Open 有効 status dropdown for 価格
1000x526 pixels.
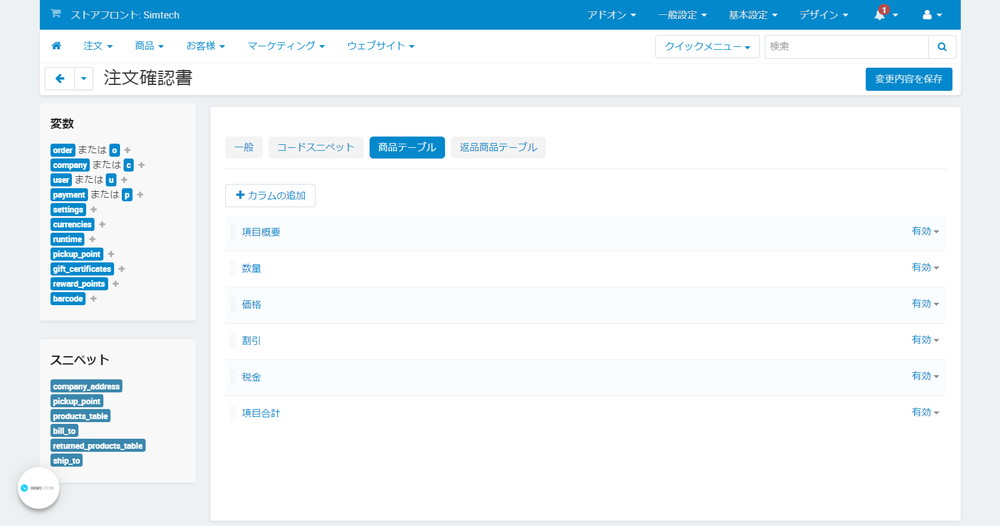[925, 304]
